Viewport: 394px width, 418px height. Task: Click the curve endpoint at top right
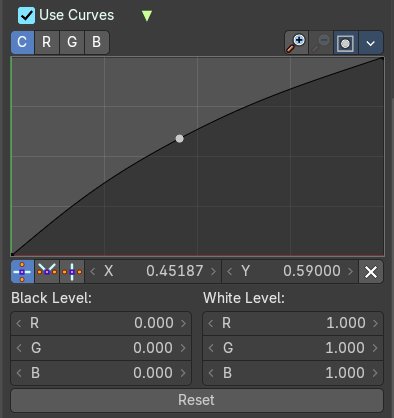(382, 59)
